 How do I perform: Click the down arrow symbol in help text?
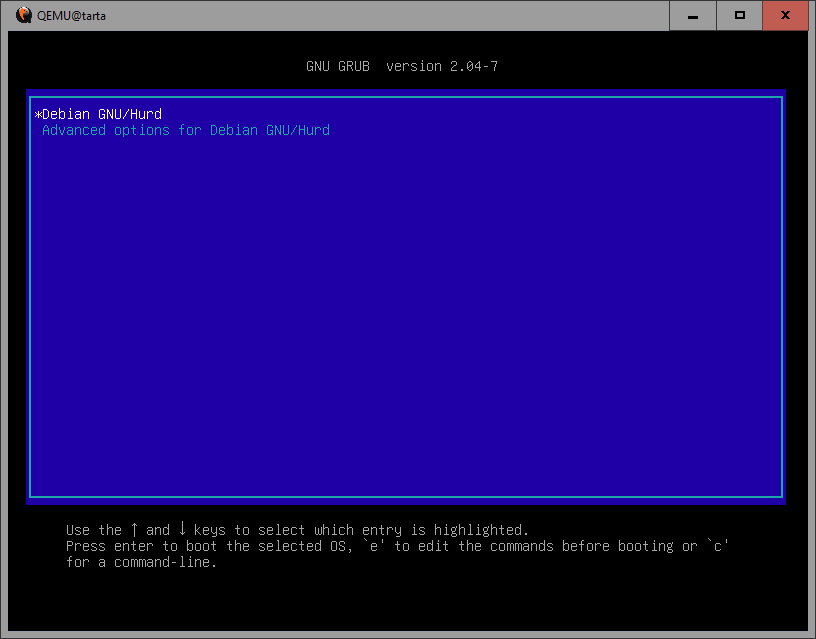(x=182, y=530)
